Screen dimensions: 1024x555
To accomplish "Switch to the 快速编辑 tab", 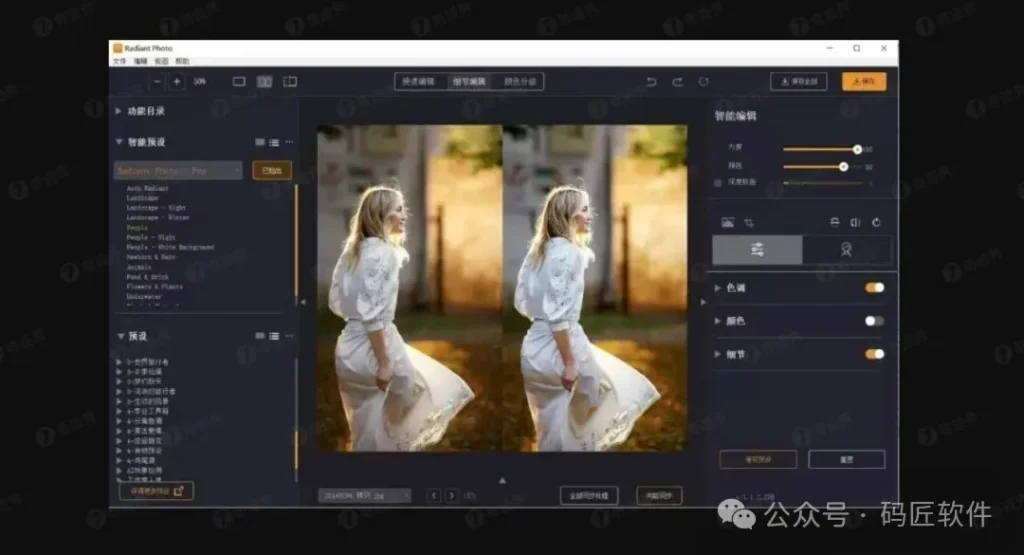I will pyautogui.click(x=418, y=81).
